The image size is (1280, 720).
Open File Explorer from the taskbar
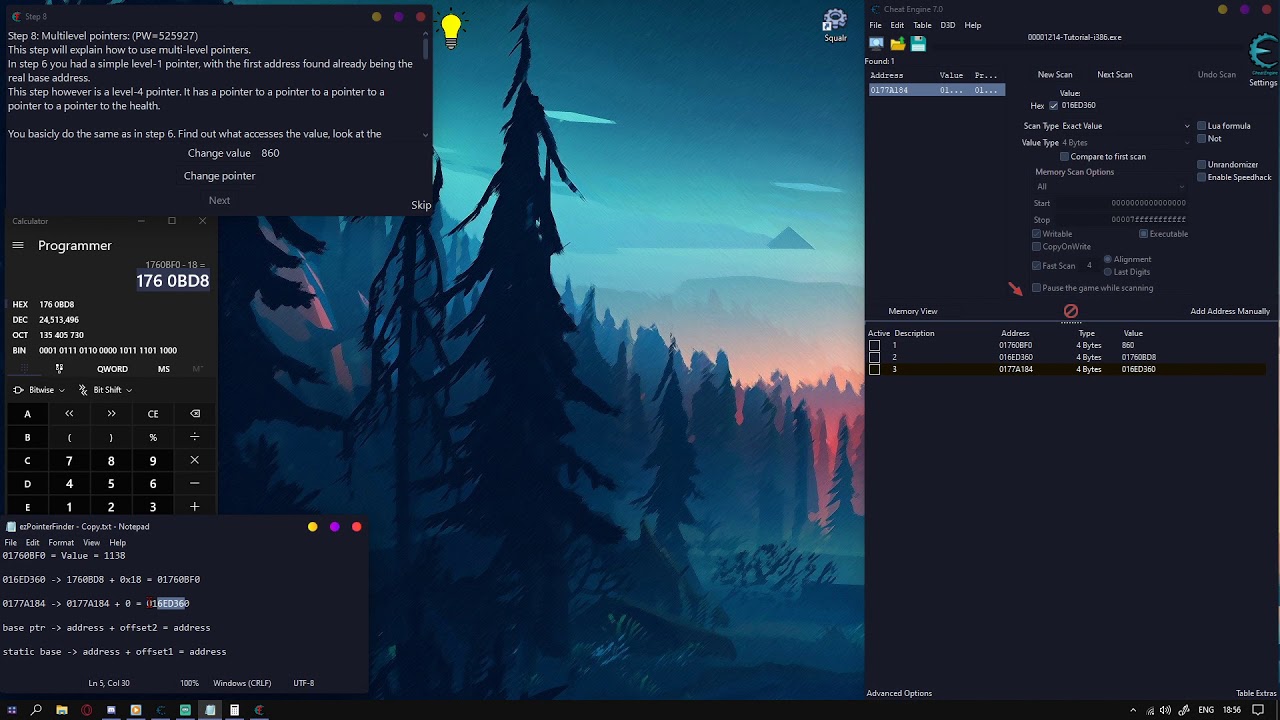[x=61, y=710]
